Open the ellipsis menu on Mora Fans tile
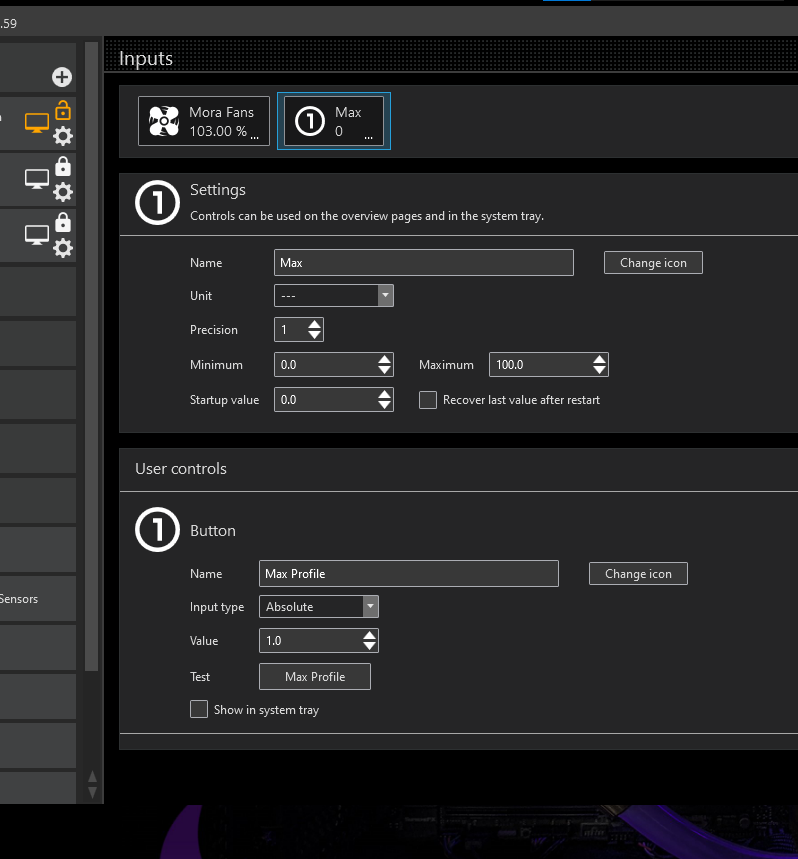This screenshot has height=859, width=798. (x=254, y=134)
